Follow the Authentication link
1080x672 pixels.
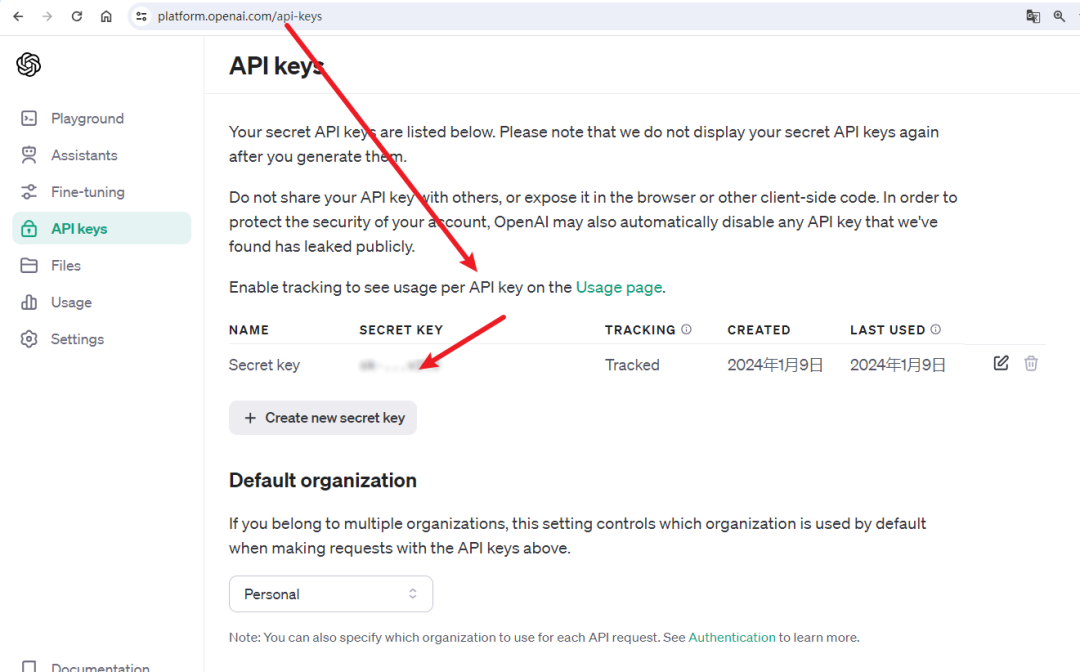[731, 638]
